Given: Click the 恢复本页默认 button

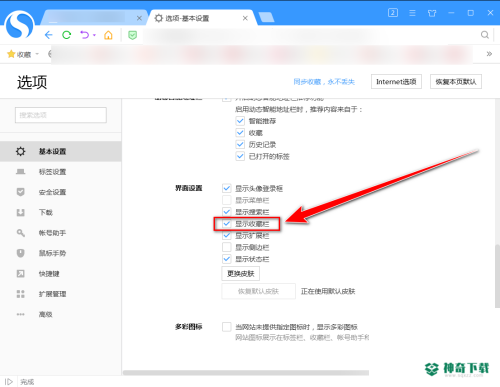Looking at the screenshot, I should point(456,82).
